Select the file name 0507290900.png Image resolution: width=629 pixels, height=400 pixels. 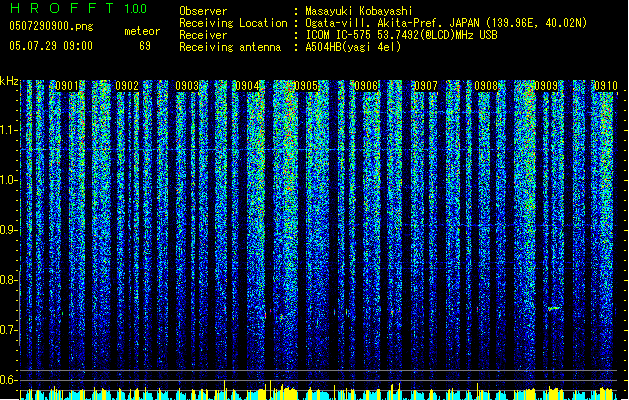[x=51, y=26]
